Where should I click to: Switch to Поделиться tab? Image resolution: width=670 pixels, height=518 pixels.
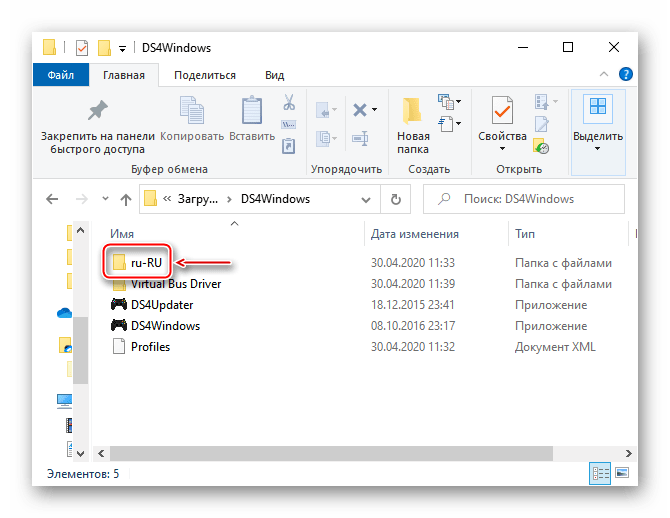205,75
